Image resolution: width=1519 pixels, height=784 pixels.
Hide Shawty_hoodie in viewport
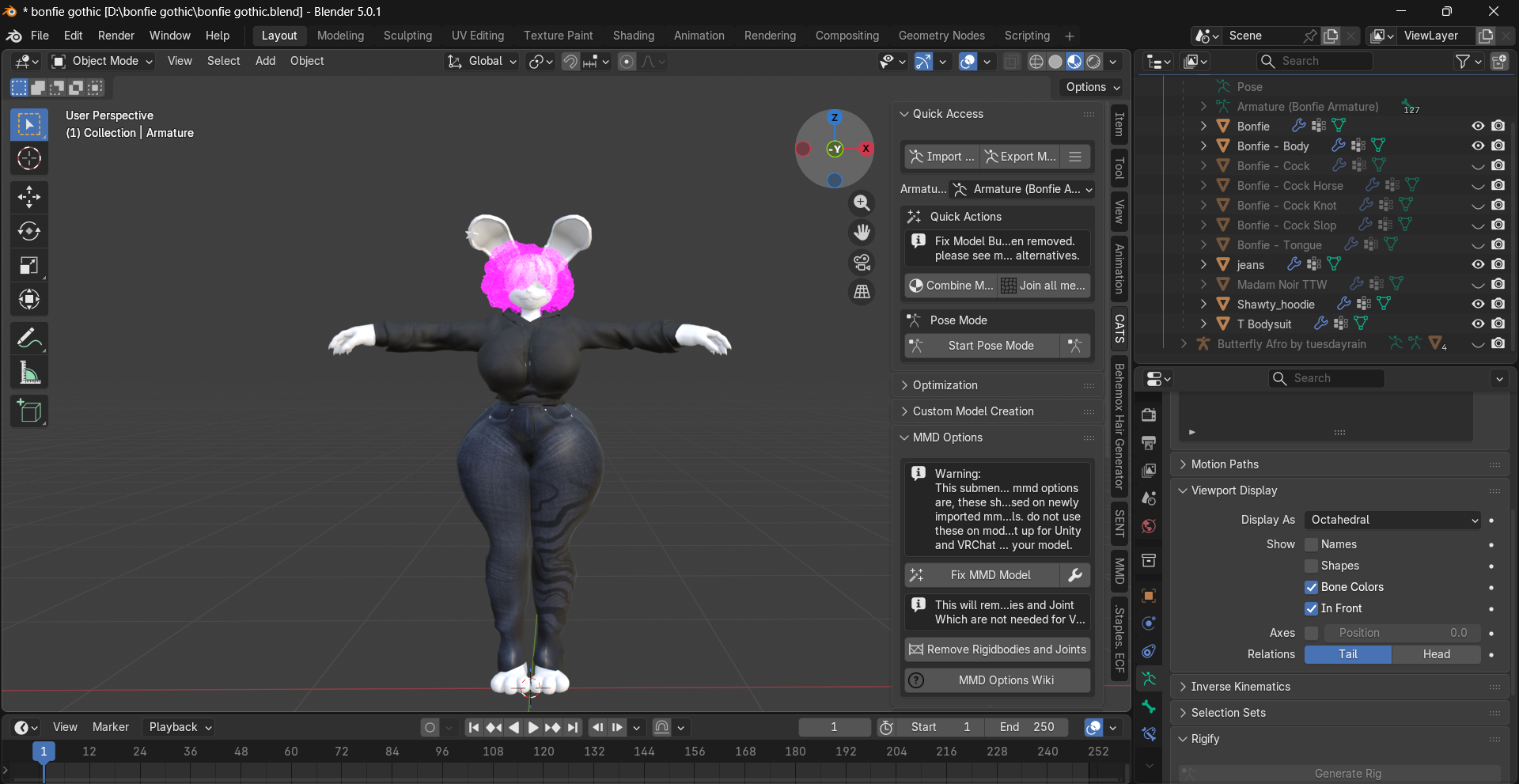[x=1478, y=304]
